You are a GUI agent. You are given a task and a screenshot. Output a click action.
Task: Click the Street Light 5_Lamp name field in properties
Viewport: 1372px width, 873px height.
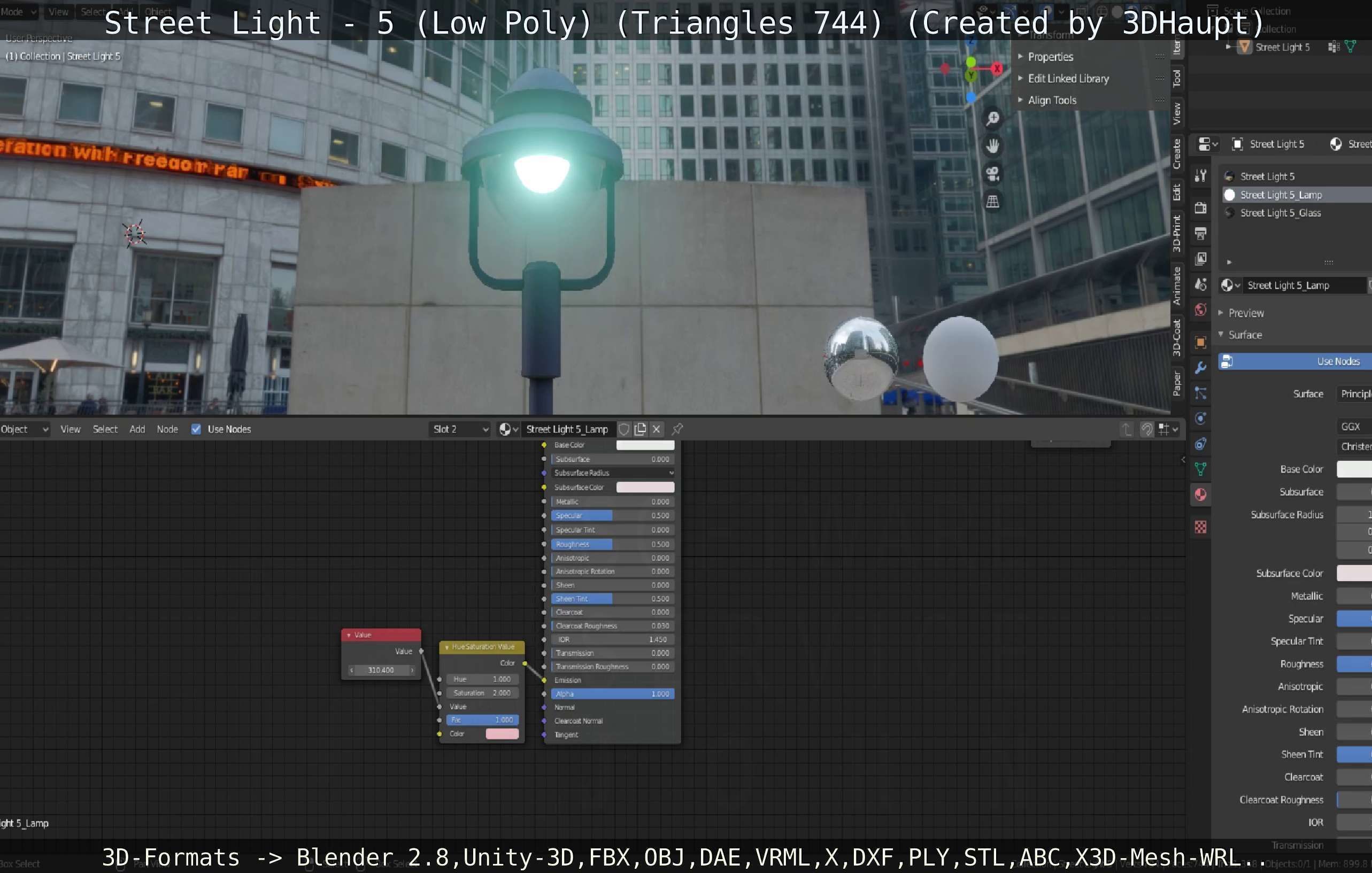coord(1305,285)
